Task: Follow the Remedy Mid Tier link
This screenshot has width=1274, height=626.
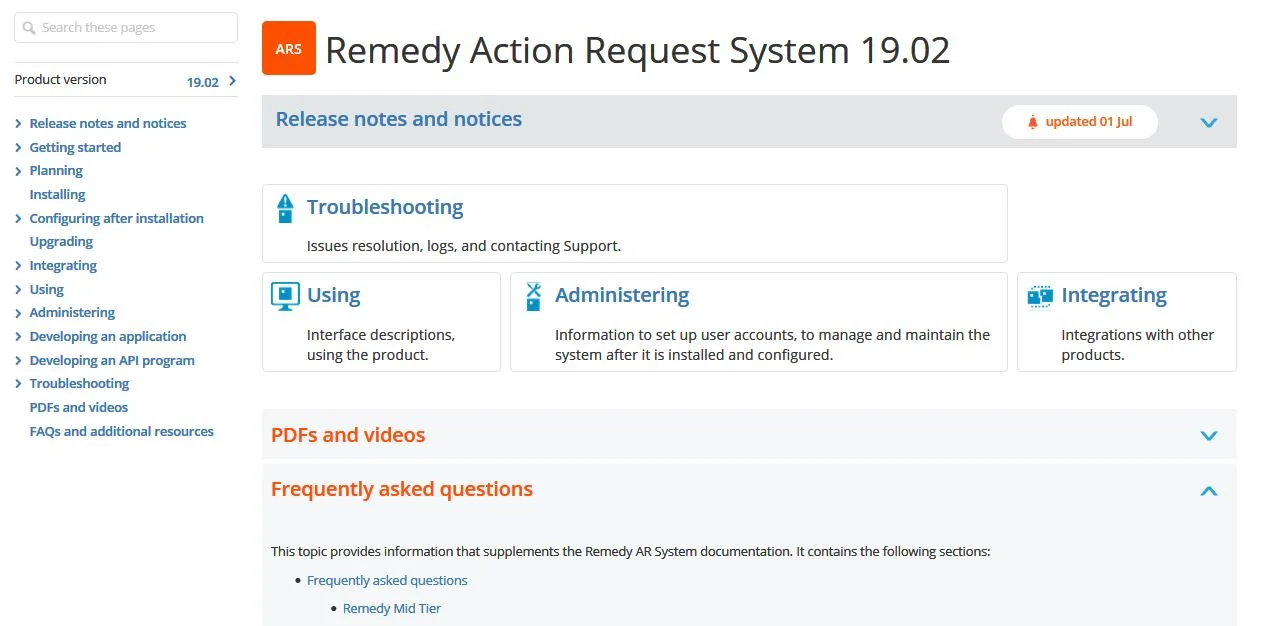Action: (x=391, y=608)
